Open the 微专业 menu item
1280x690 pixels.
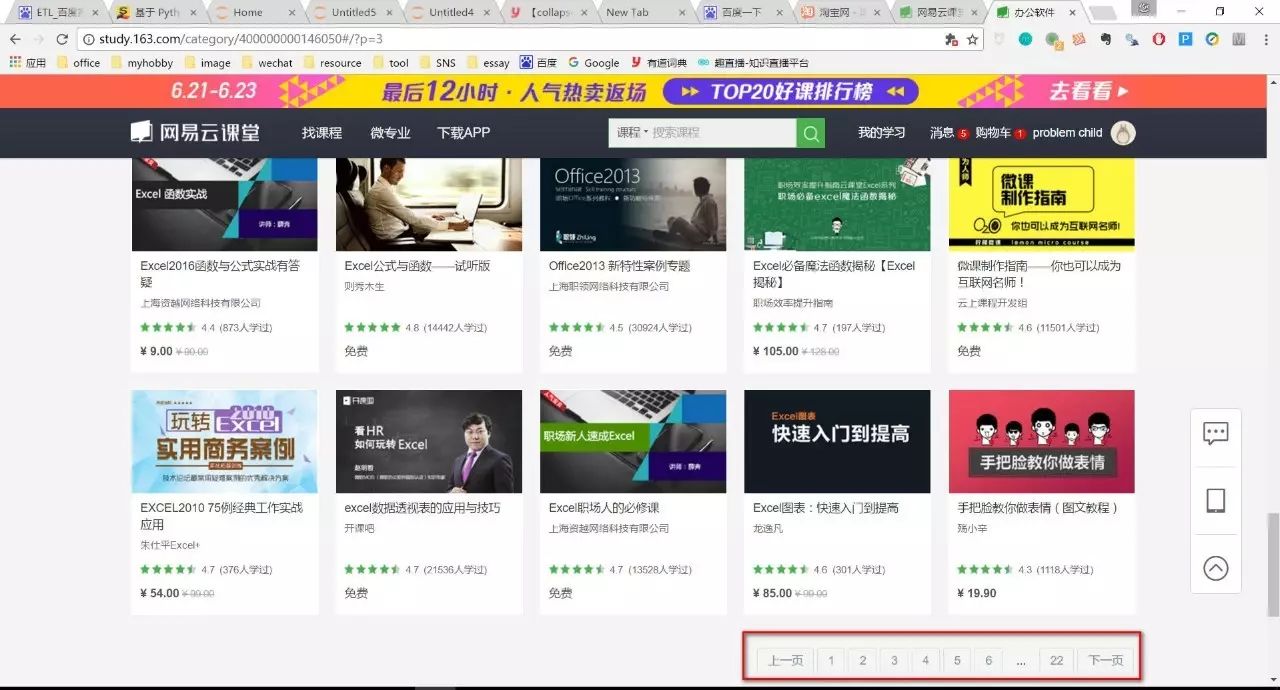click(390, 133)
